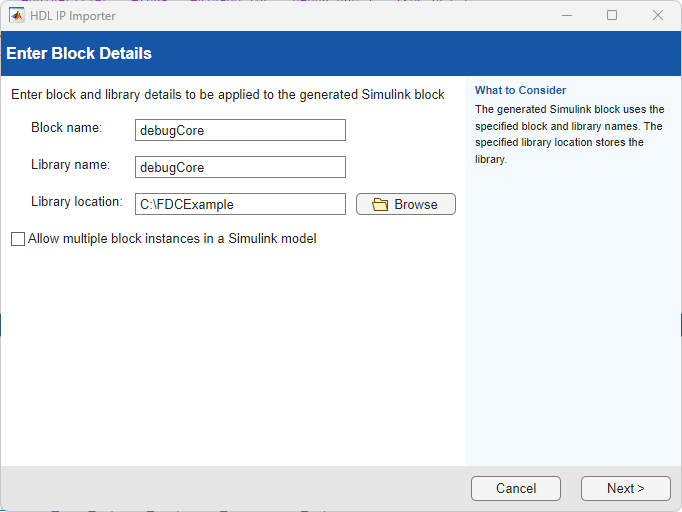Click the "Library name:" label
This screenshot has width=682, height=512.
pos(70,165)
